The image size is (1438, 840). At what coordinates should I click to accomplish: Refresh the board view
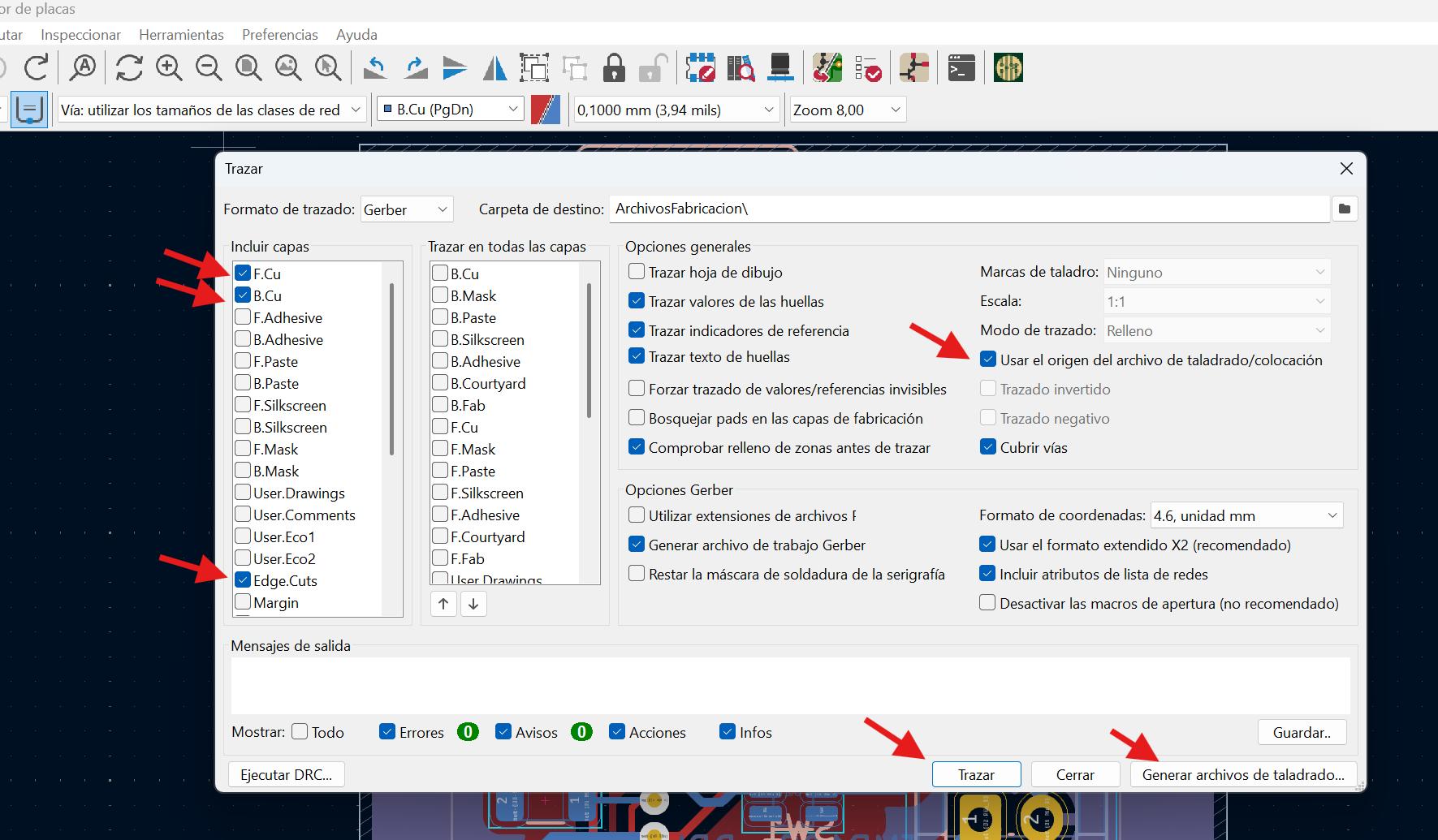tap(129, 67)
